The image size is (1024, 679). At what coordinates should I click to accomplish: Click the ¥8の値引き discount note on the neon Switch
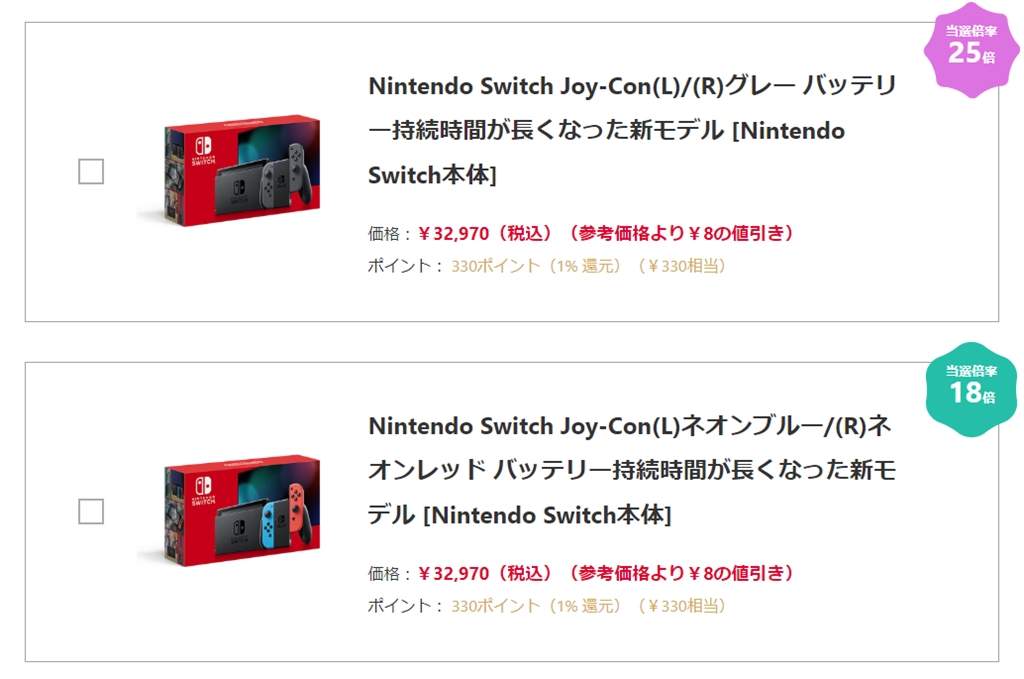736,574
